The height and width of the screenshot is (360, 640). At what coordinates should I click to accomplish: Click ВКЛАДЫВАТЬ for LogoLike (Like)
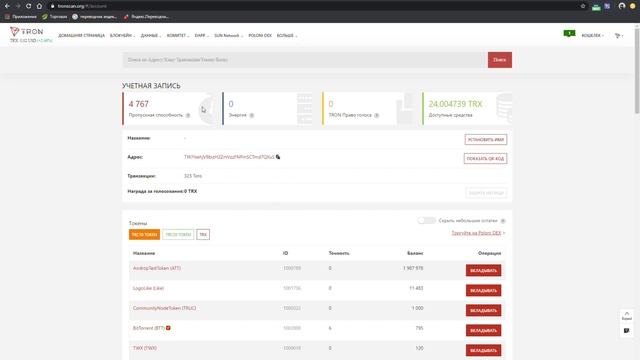tap(483, 291)
